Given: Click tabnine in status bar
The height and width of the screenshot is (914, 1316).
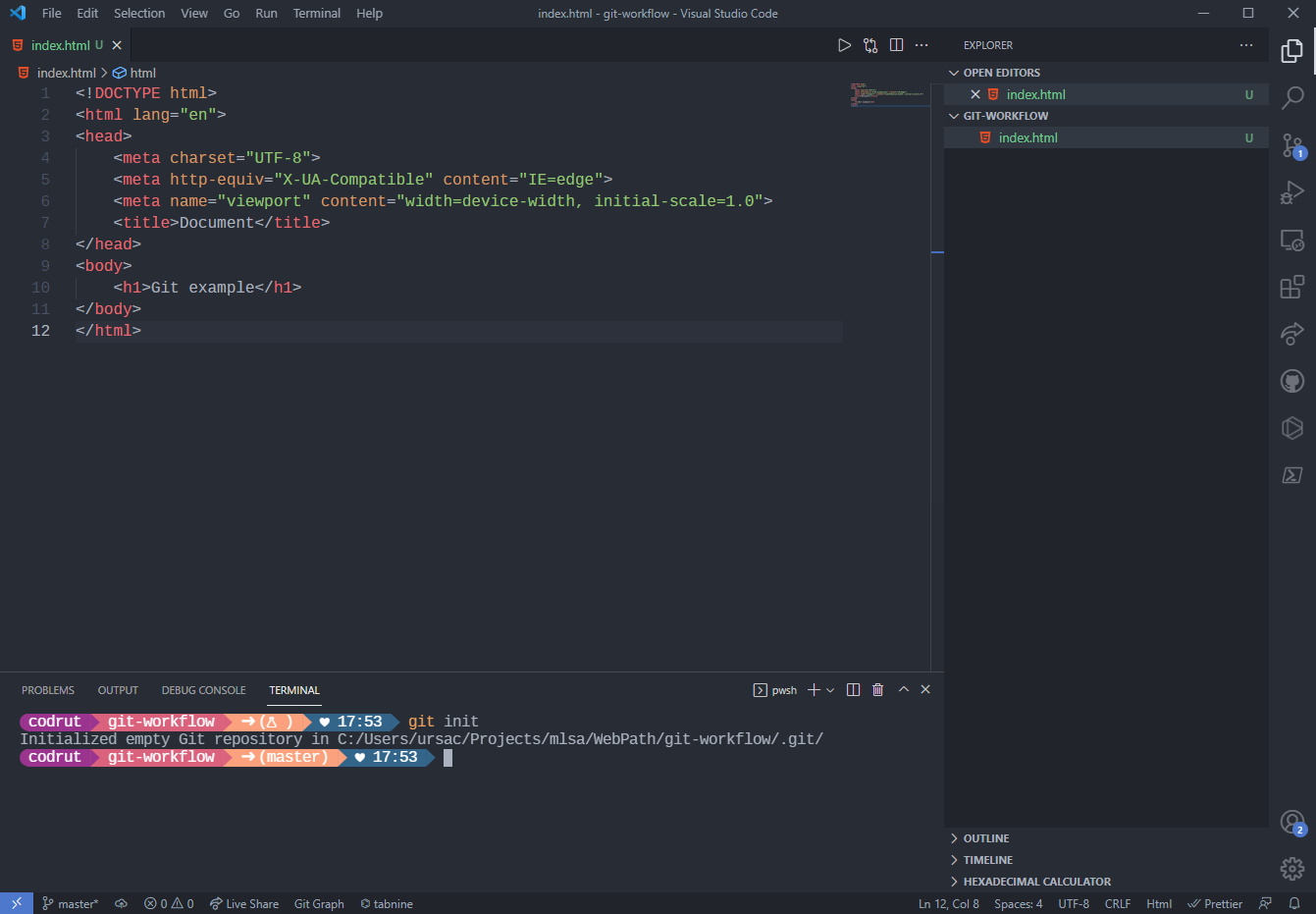Looking at the screenshot, I should pyautogui.click(x=387, y=903).
